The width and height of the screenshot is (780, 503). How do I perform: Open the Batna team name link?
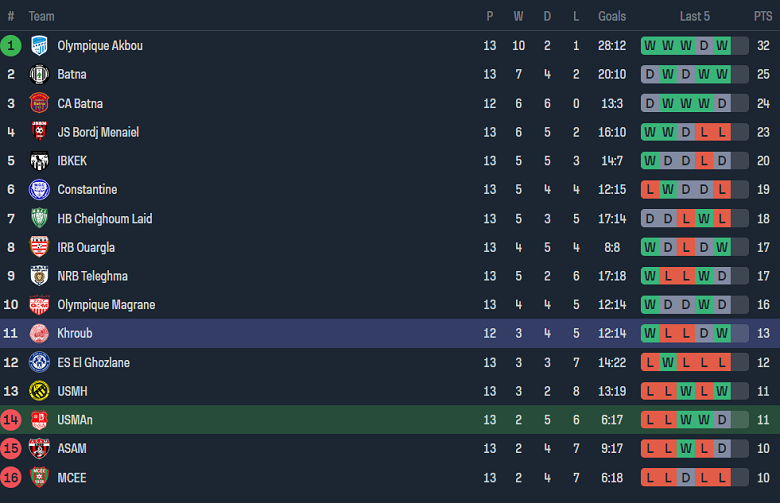point(72,74)
